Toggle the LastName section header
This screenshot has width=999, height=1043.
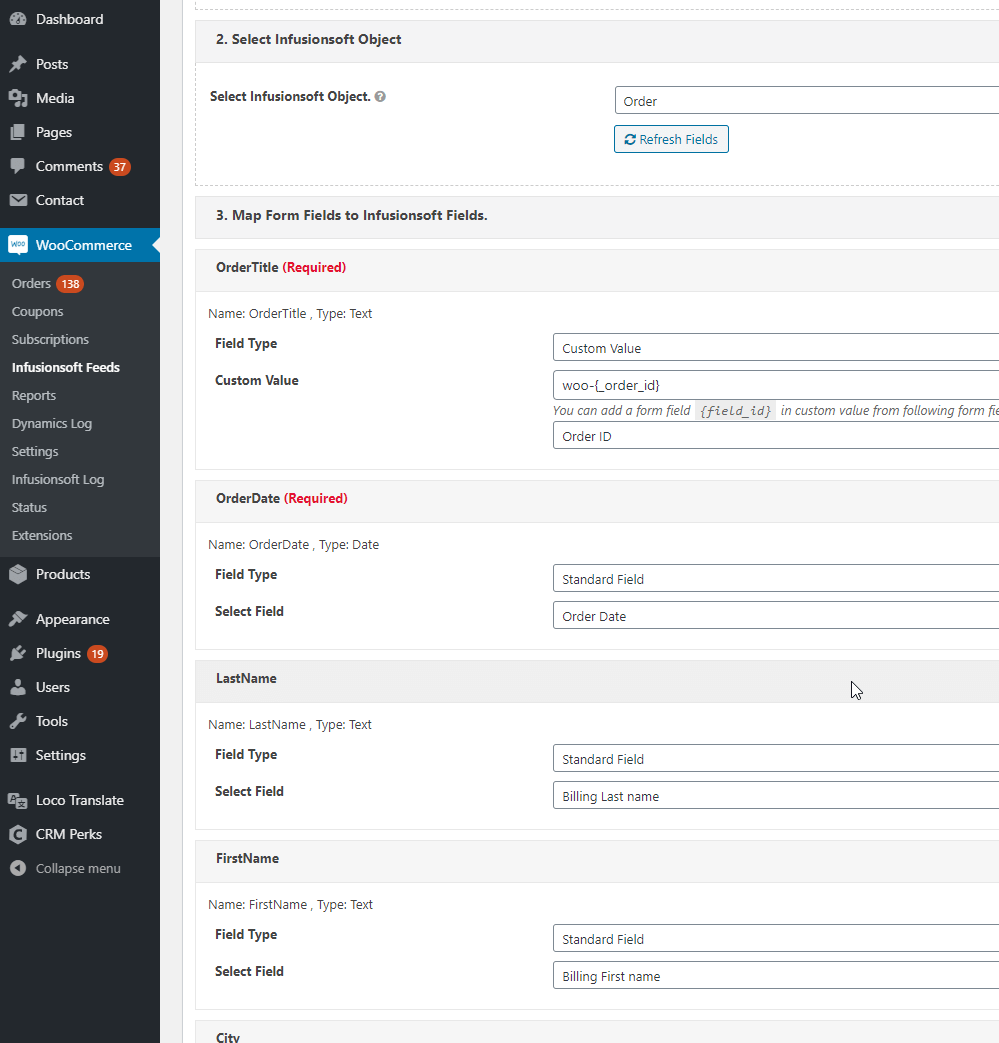click(597, 681)
